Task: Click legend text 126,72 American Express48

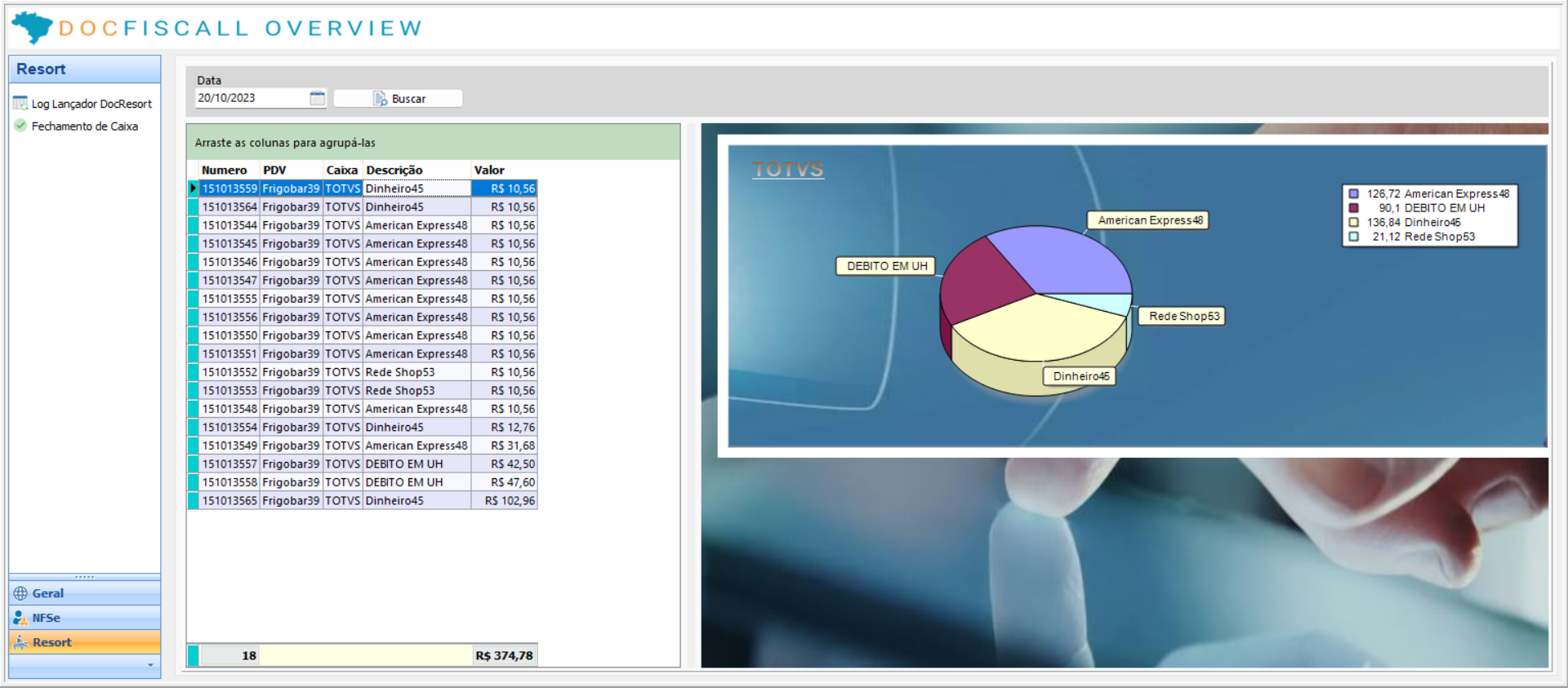Action: (x=1438, y=193)
